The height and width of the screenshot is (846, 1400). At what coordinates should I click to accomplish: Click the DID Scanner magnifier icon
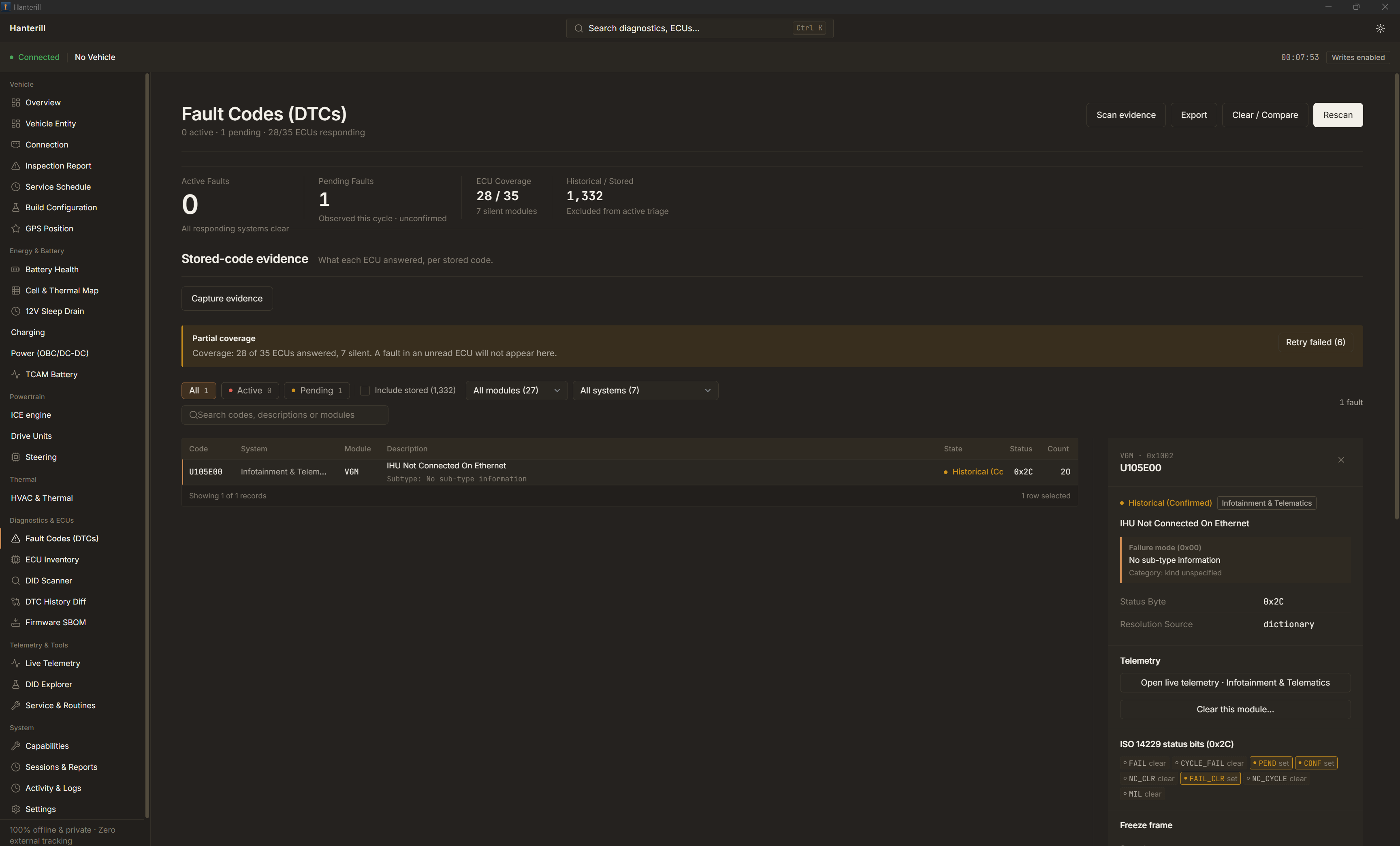point(16,581)
